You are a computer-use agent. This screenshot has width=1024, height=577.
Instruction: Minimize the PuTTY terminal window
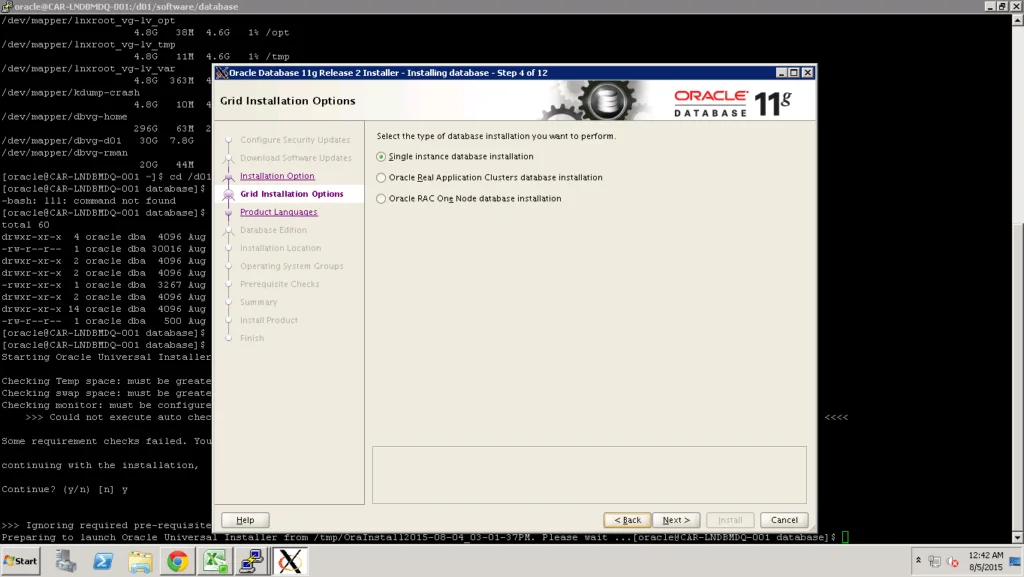click(x=990, y=6)
